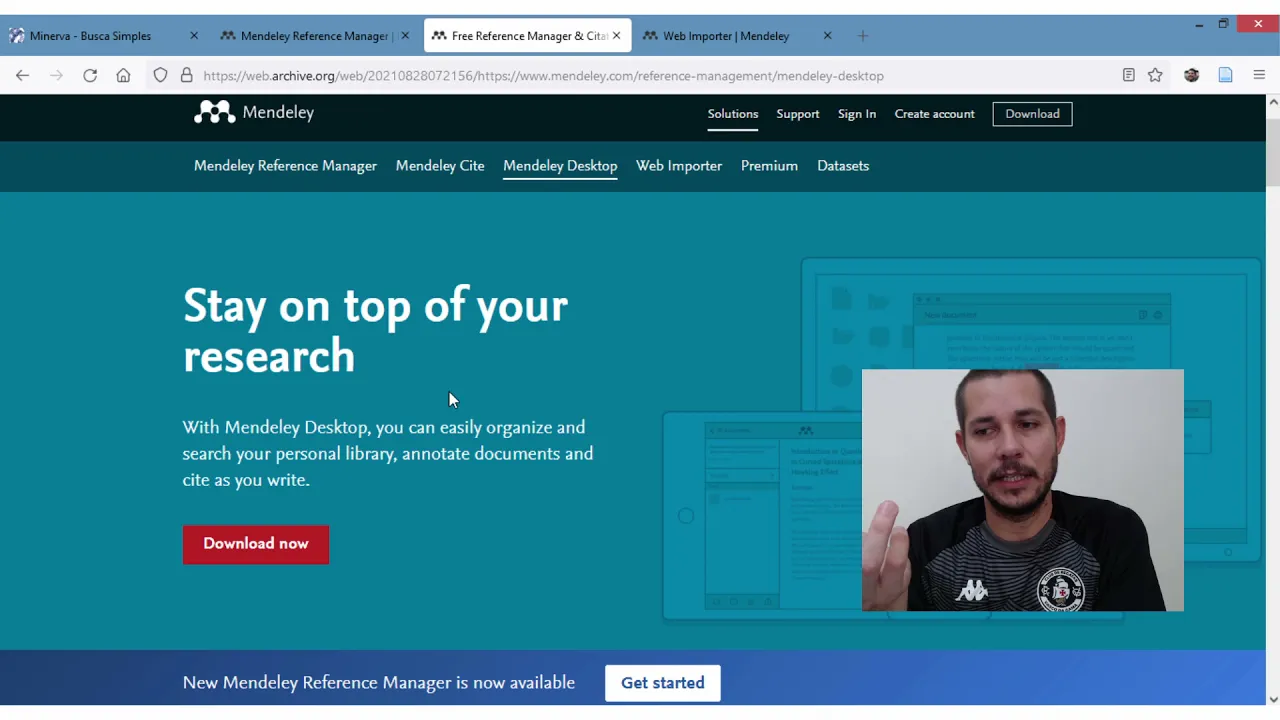Open the browser home page icon
This screenshot has width=1280, height=720.
coord(123,75)
